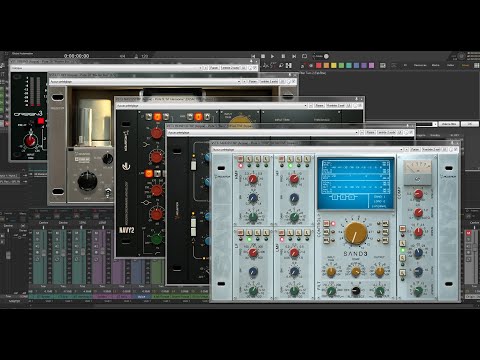Pick the blue color swatch in the toolbar
The width and height of the screenshot is (480, 360).
point(356,65)
